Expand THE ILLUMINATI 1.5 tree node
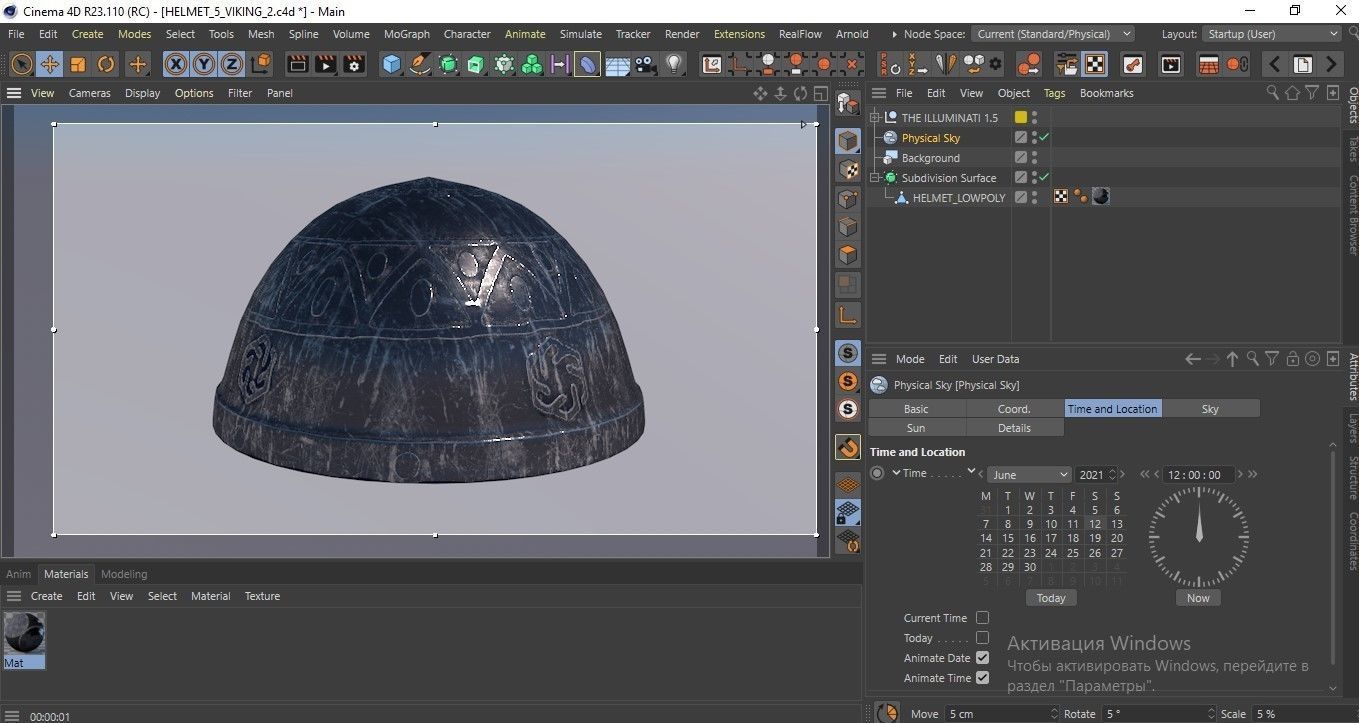The width and height of the screenshot is (1359, 723). click(x=875, y=117)
